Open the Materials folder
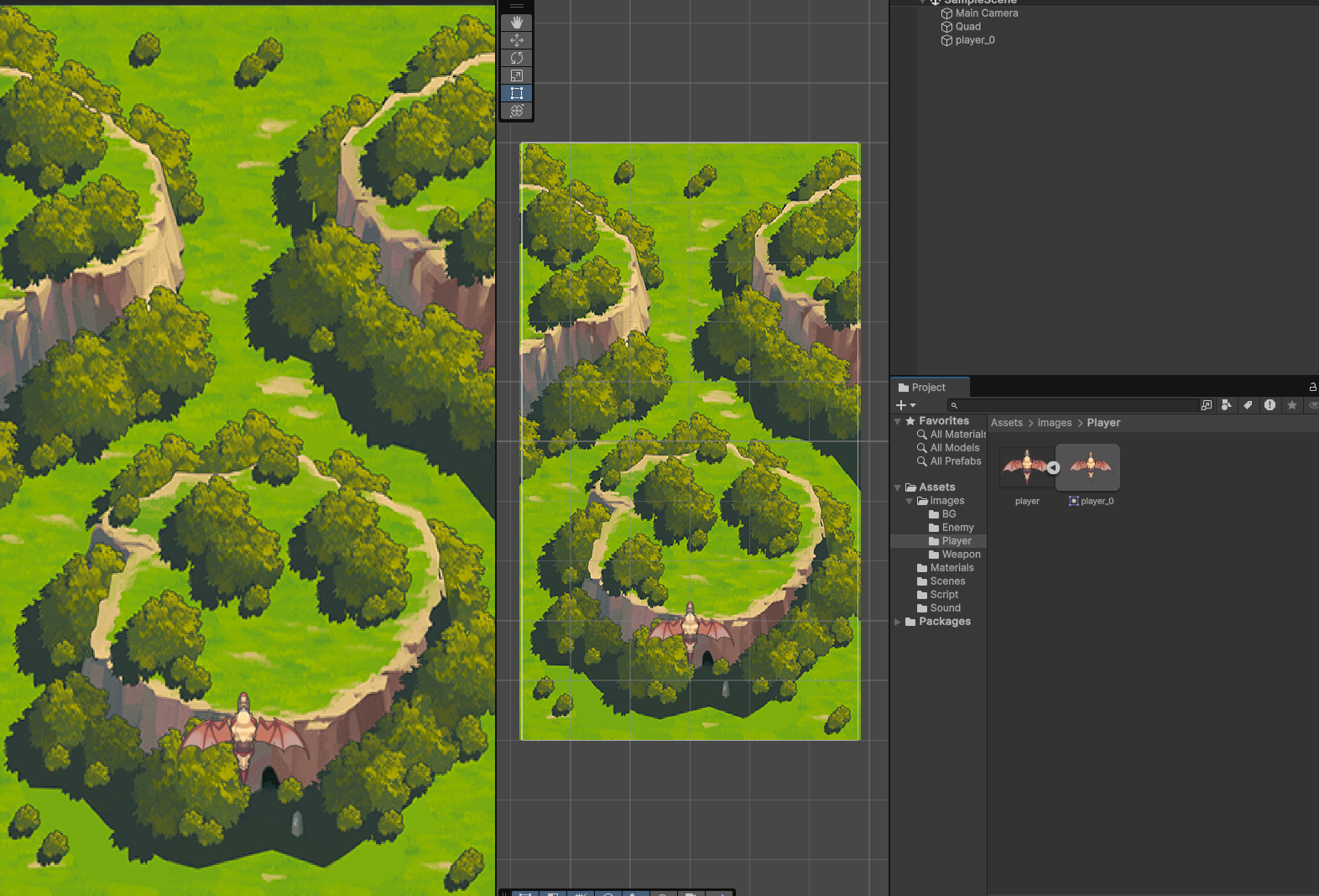The image size is (1319, 896). pyautogui.click(x=946, y=568)
